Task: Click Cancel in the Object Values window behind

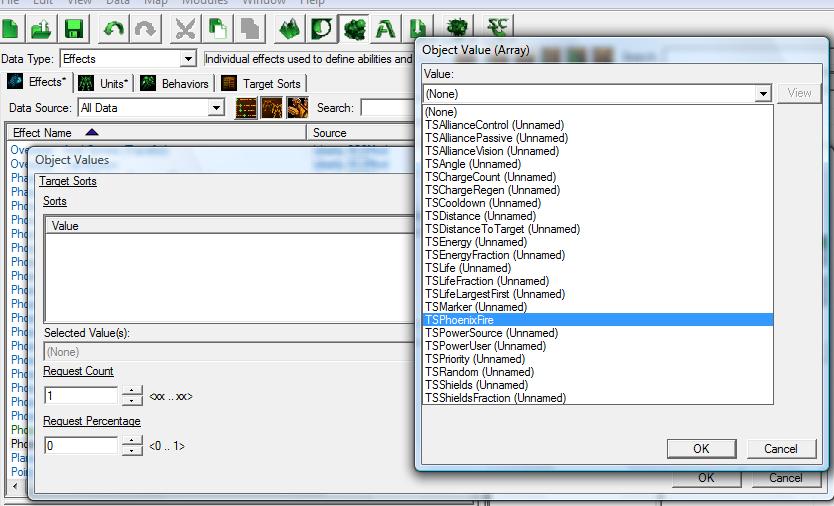Action: pos(785,478)
